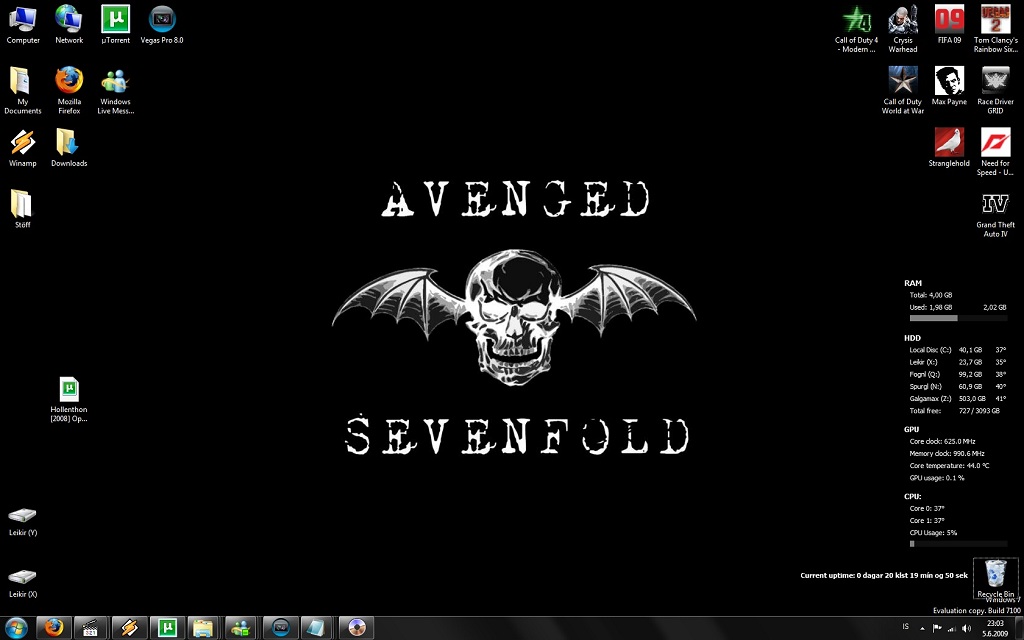Open Vegas Pro from the taskbar
The height and width of the screenshot is (640, 1024).
[280, 628]
